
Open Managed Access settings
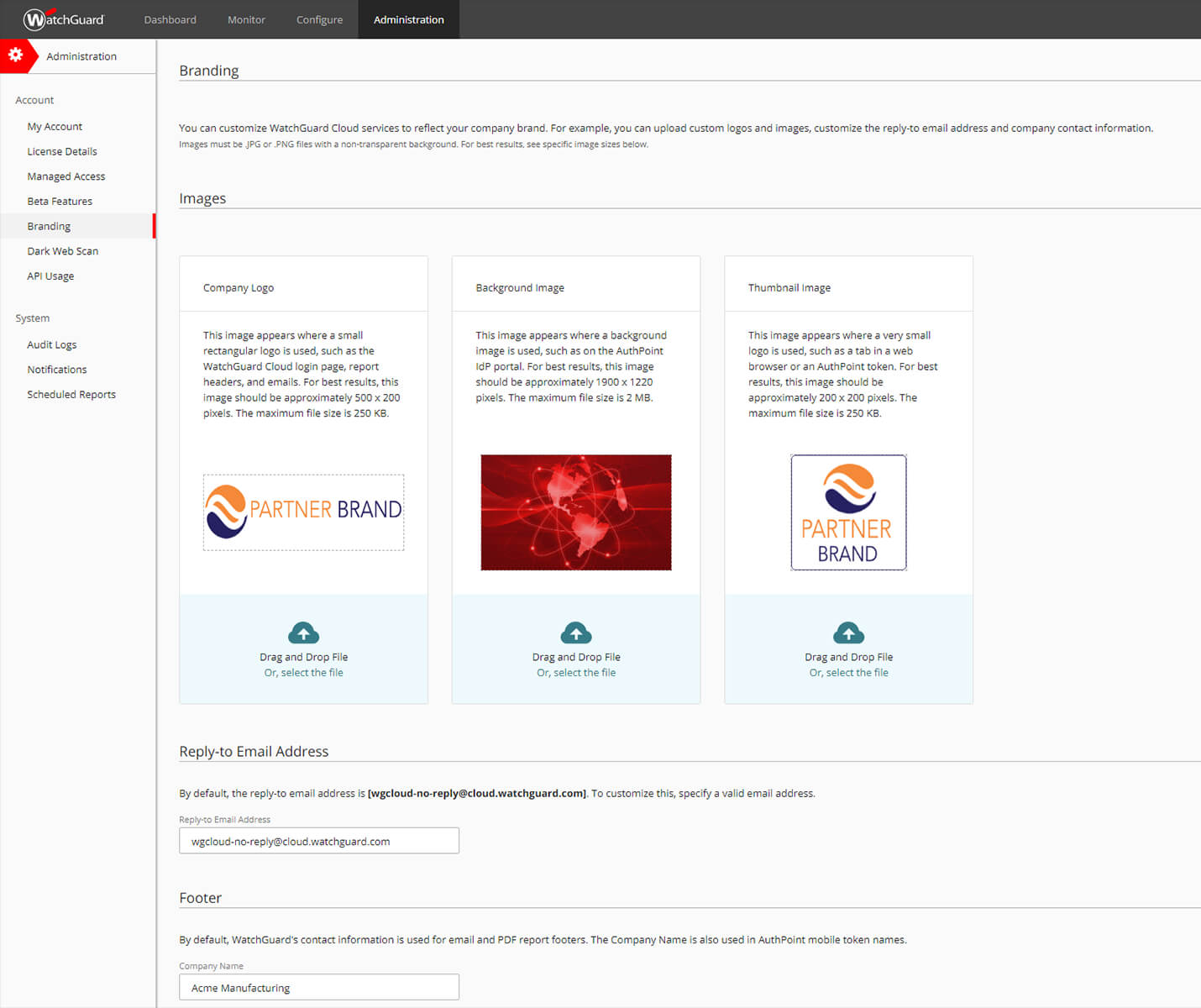66,176
